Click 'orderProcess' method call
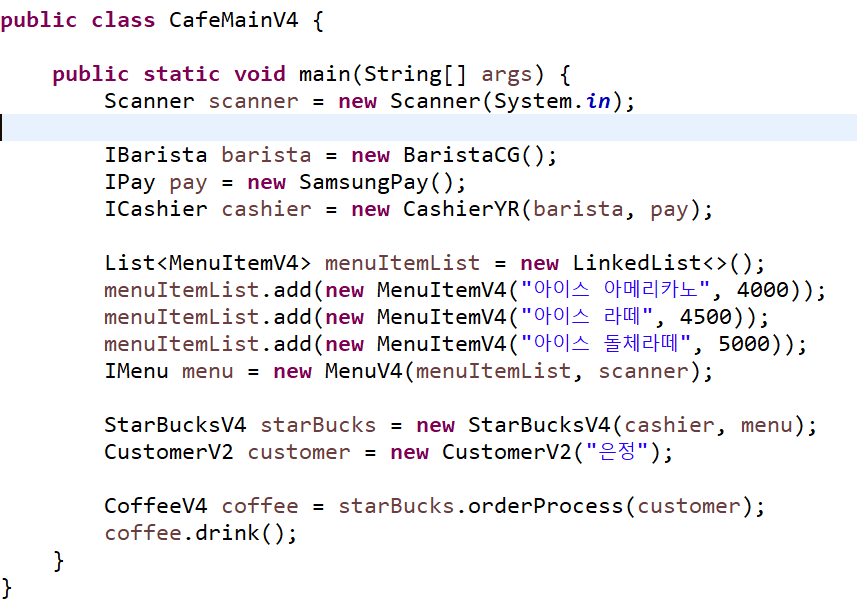The height and width of the screenshot is (615, 857). tap(545, 507)
